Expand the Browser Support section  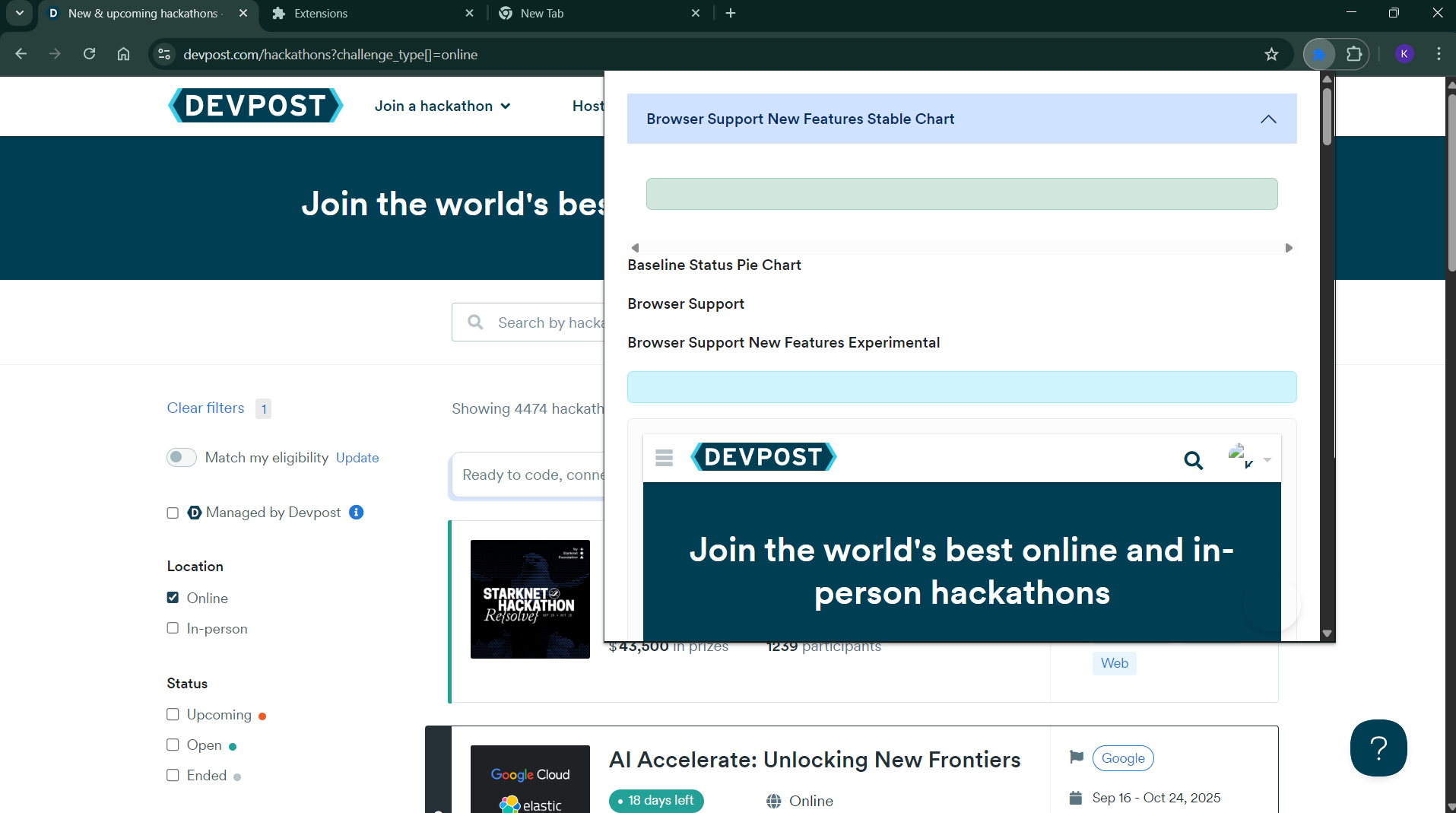(686, 303)
